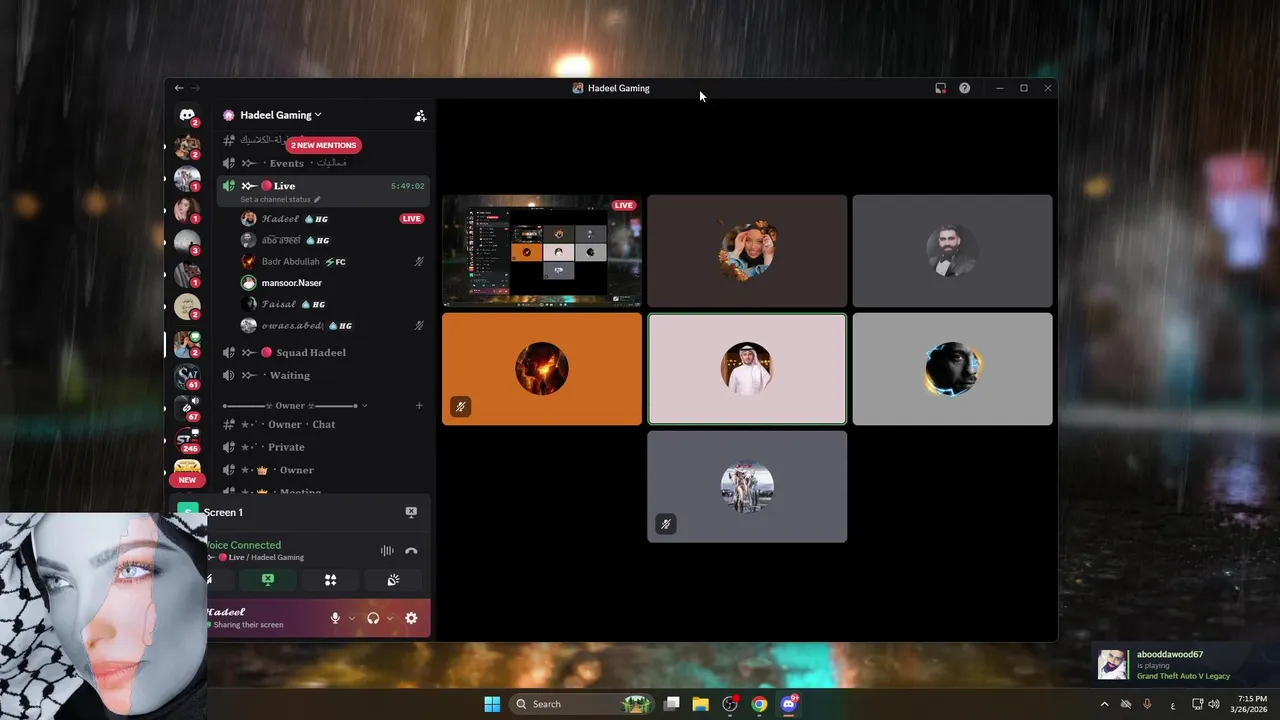Open Badr Abdullah's voice member entry

pos(324,262)
